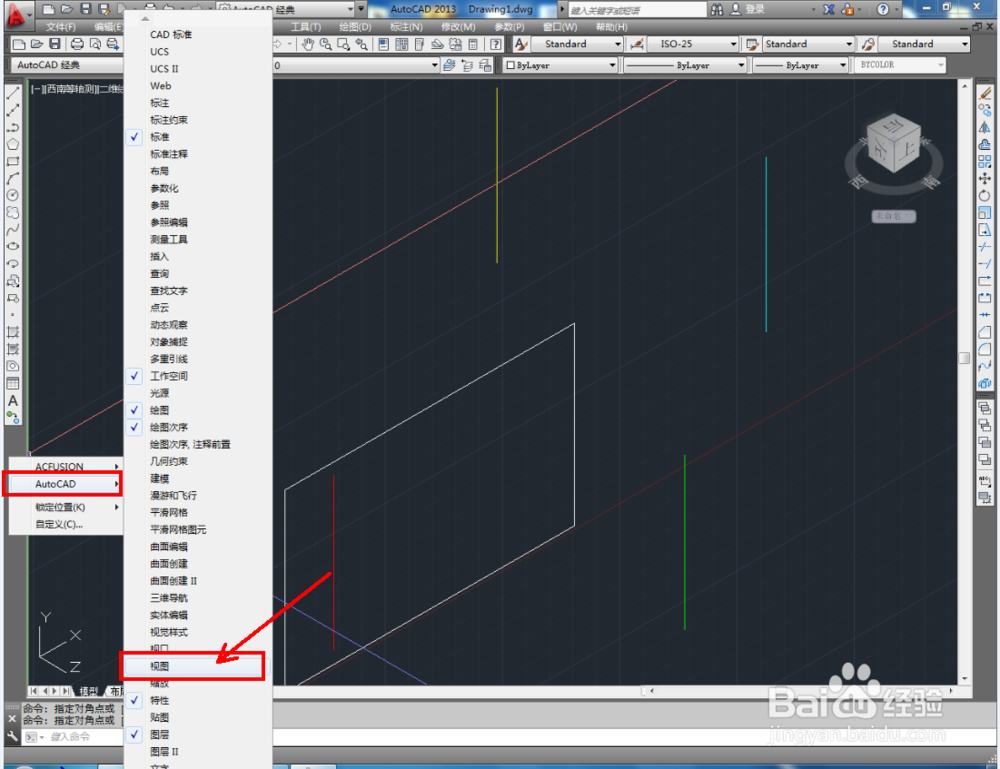The height and width of the screenshot is (769, 1000).
Task: Select the Polygon draw tool
Action: (13, 145)
